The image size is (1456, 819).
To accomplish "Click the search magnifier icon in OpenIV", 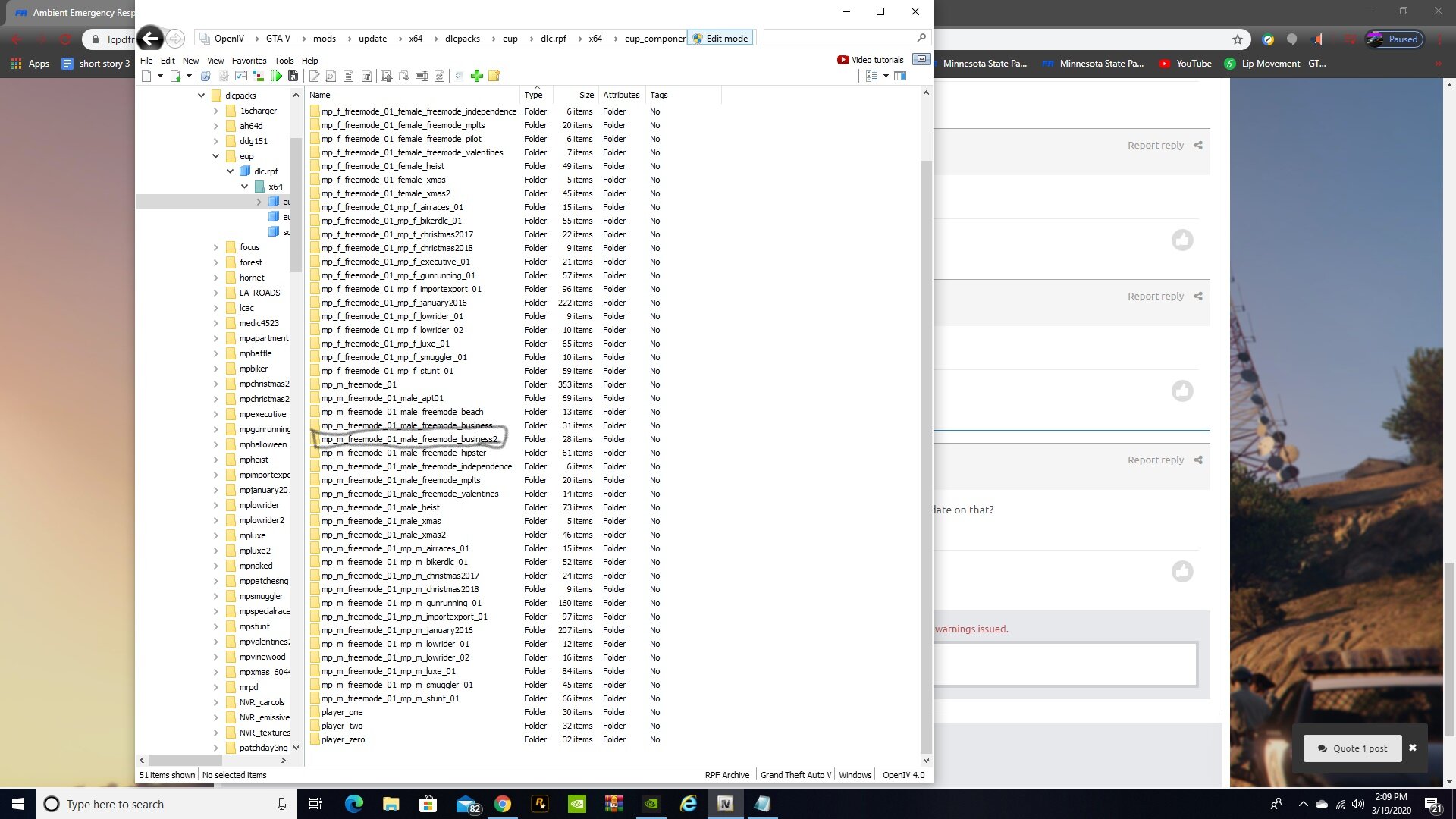I will [x=921, y=38].
